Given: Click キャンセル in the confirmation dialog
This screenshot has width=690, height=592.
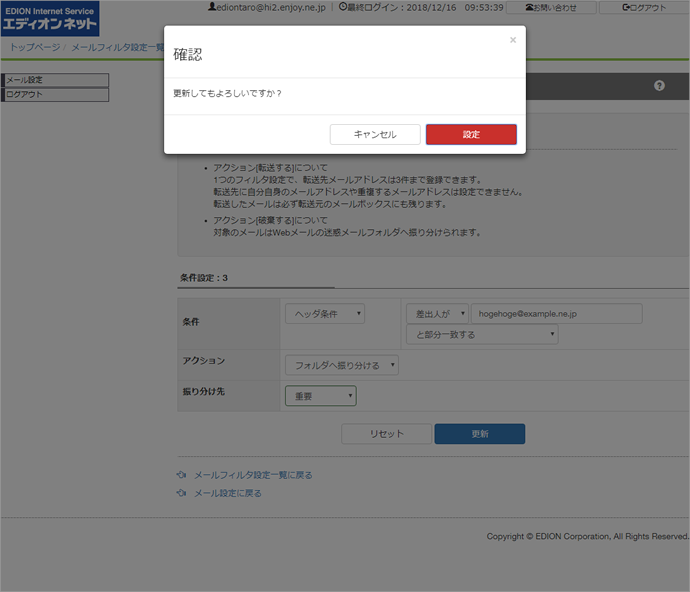Looking at the screenshot, I should coord(375,134).
